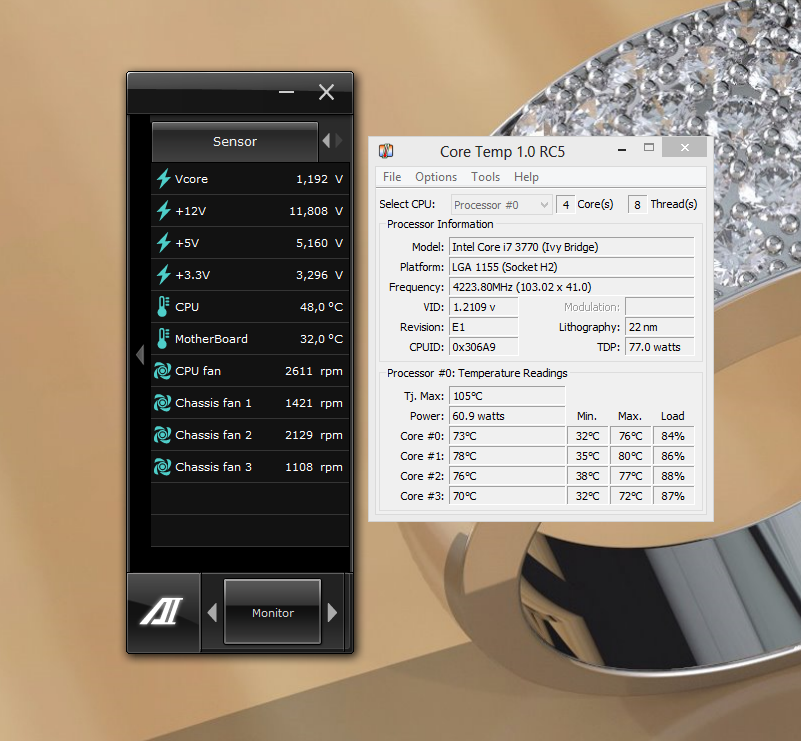The height and width of the screenshot is (741, 801).
Task: Click the Chassis fan 3 speed 1108 rpm
Action: [314, 467]
